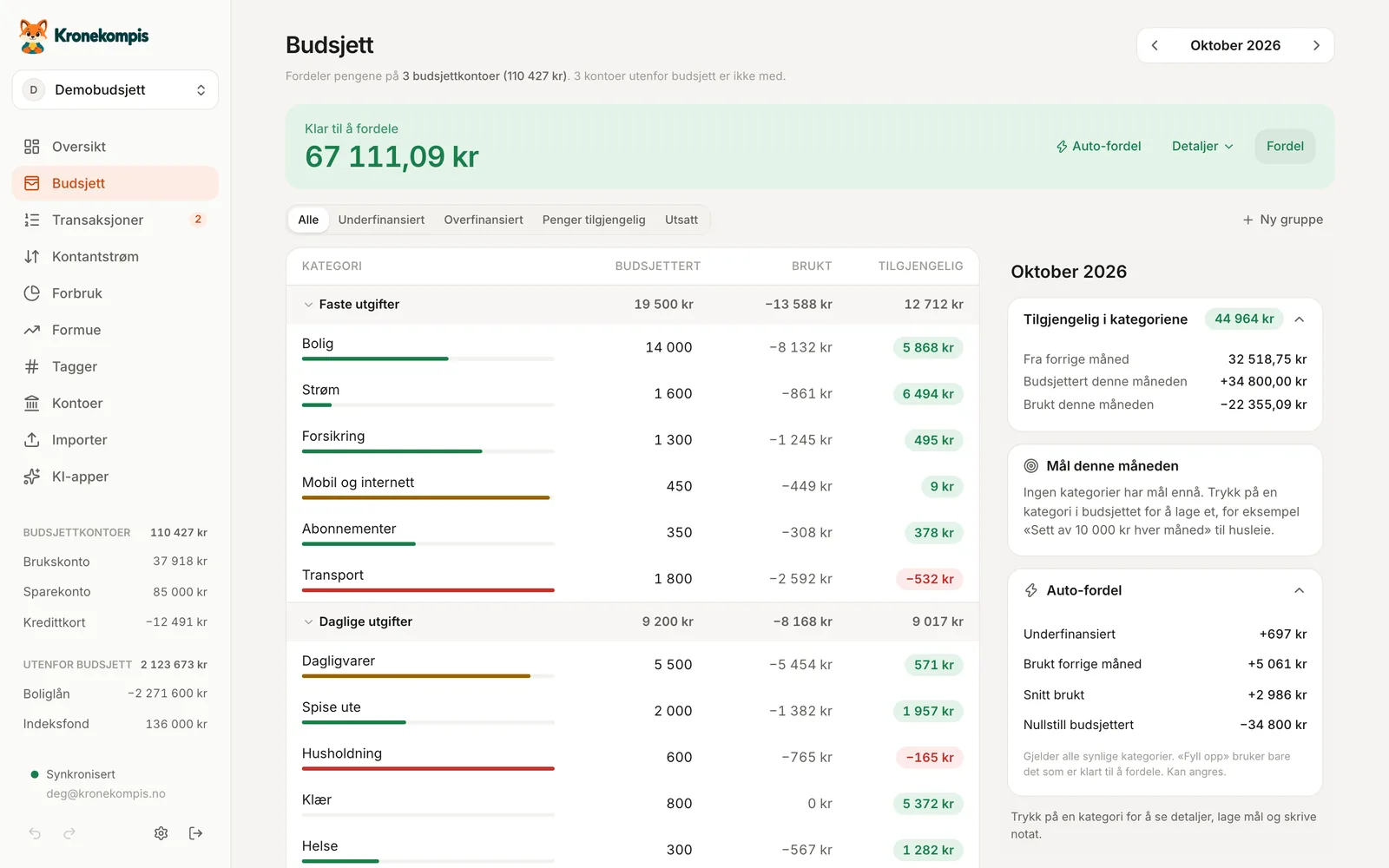Go to Importer
The width and height of the screenshot is (1389, 868).
tap(115, 440)
